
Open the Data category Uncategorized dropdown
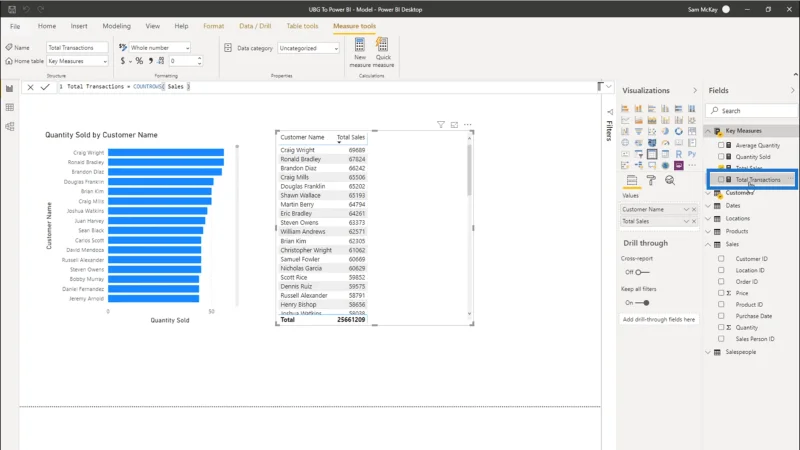308,48
